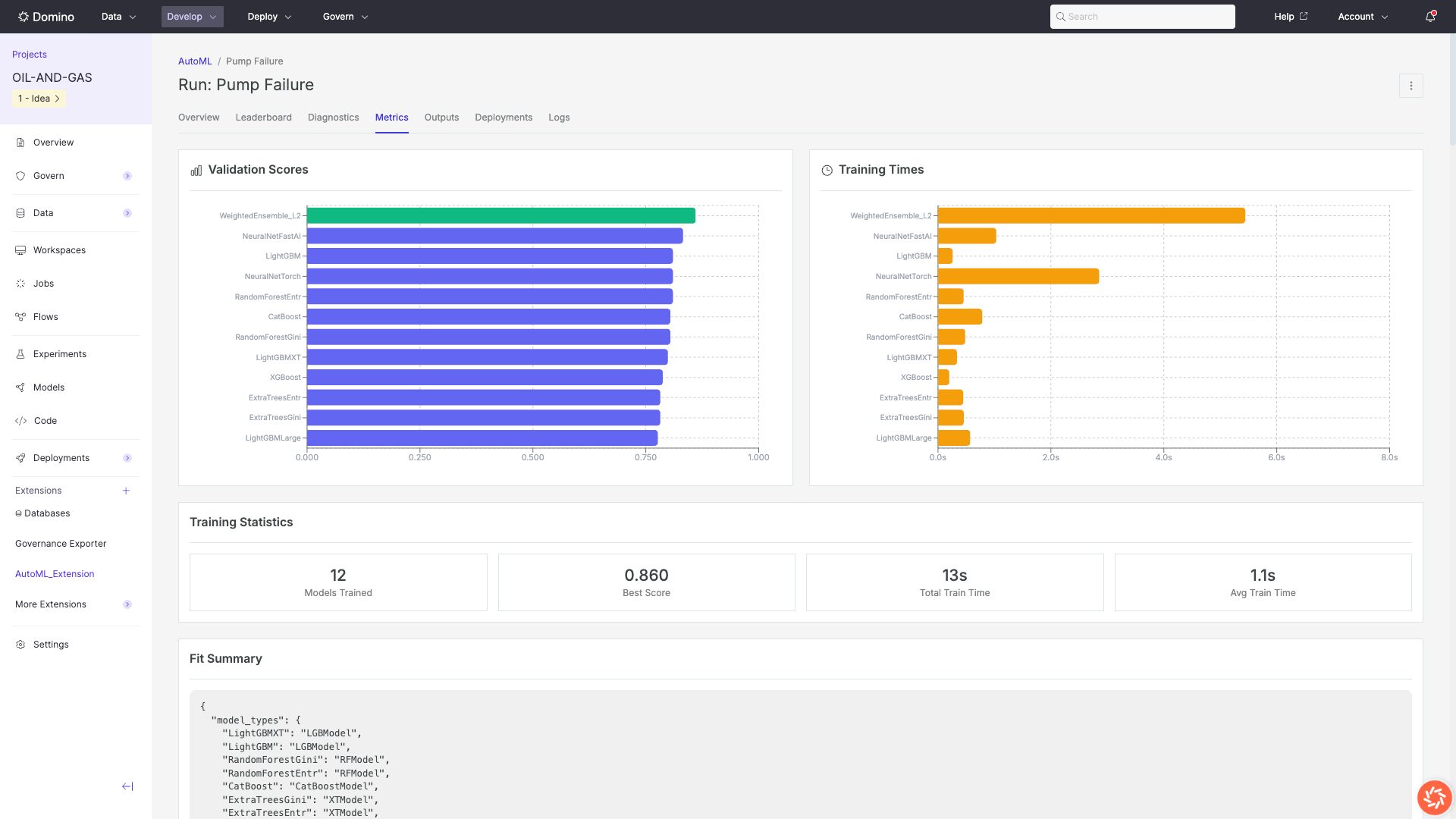This screenshot has width=1456, height=819.
Task: Click the Avg Train Time card
Action: tap(1263, 582)
